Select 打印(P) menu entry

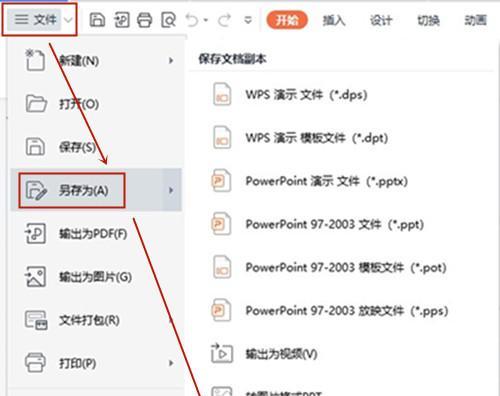[97, 363]
